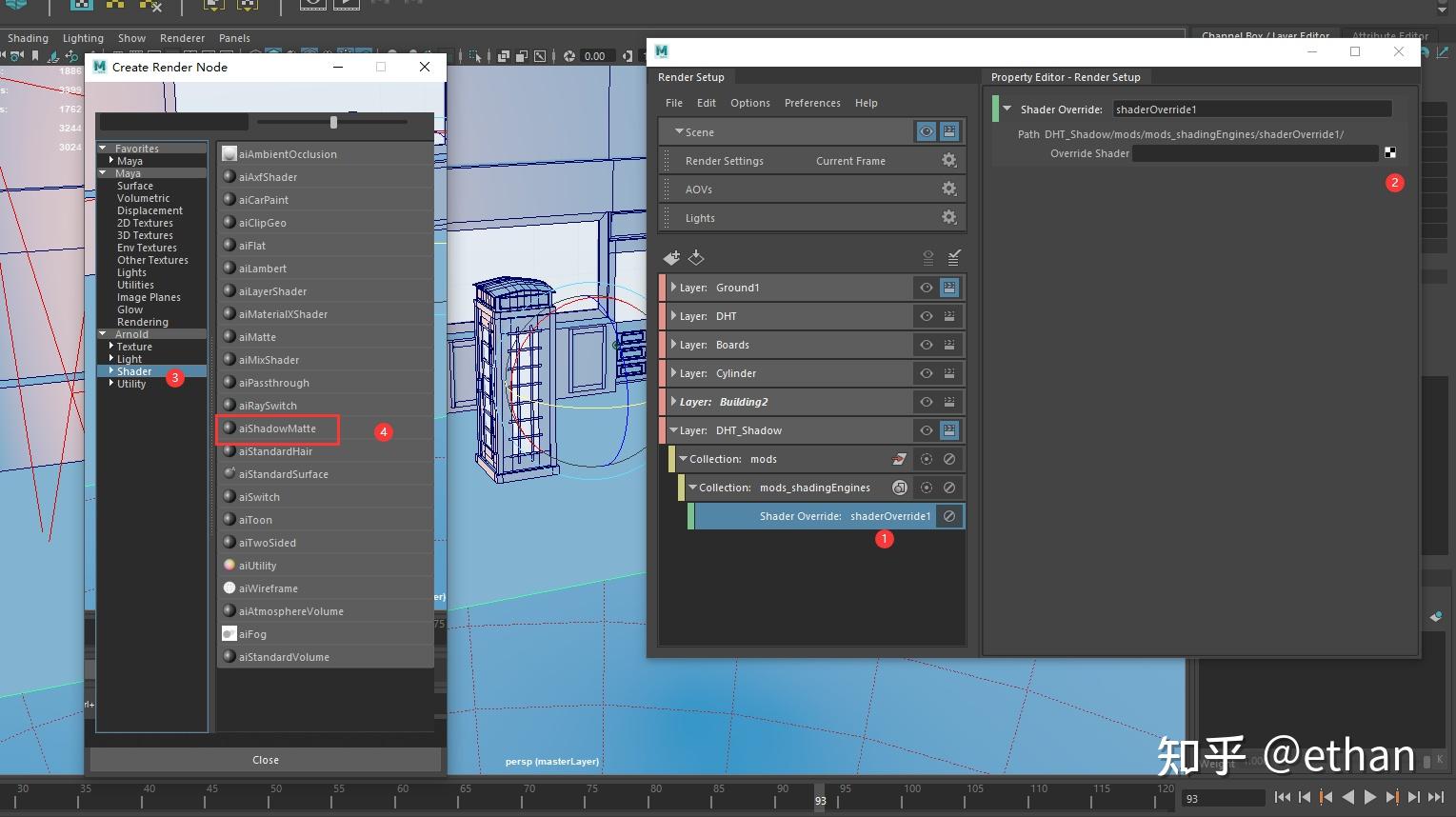This screenshot has height=817, width=1456.
Task: Open Help menu in Render Setup
Action: 867,103
